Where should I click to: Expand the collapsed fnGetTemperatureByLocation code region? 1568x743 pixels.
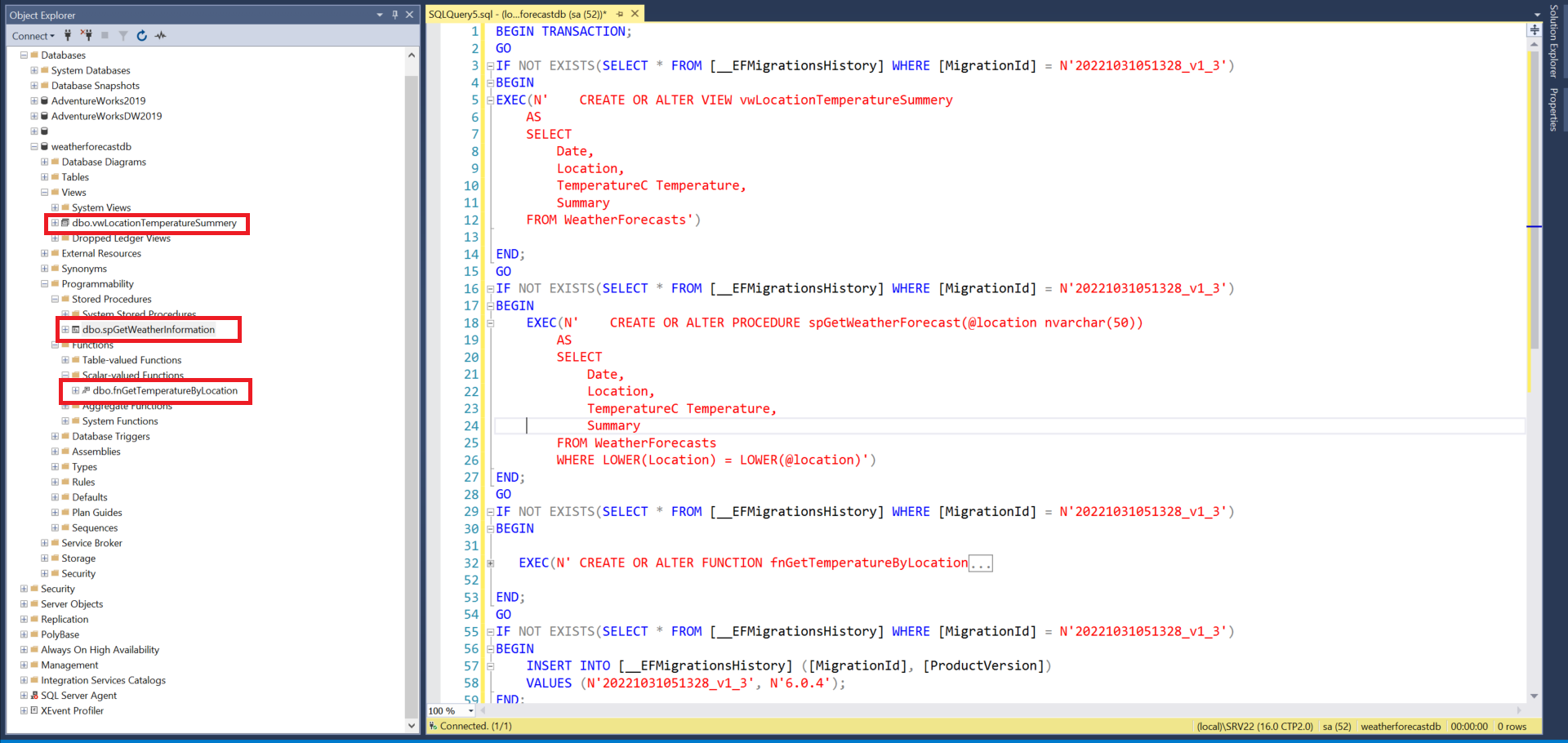(x=980, y=563)
